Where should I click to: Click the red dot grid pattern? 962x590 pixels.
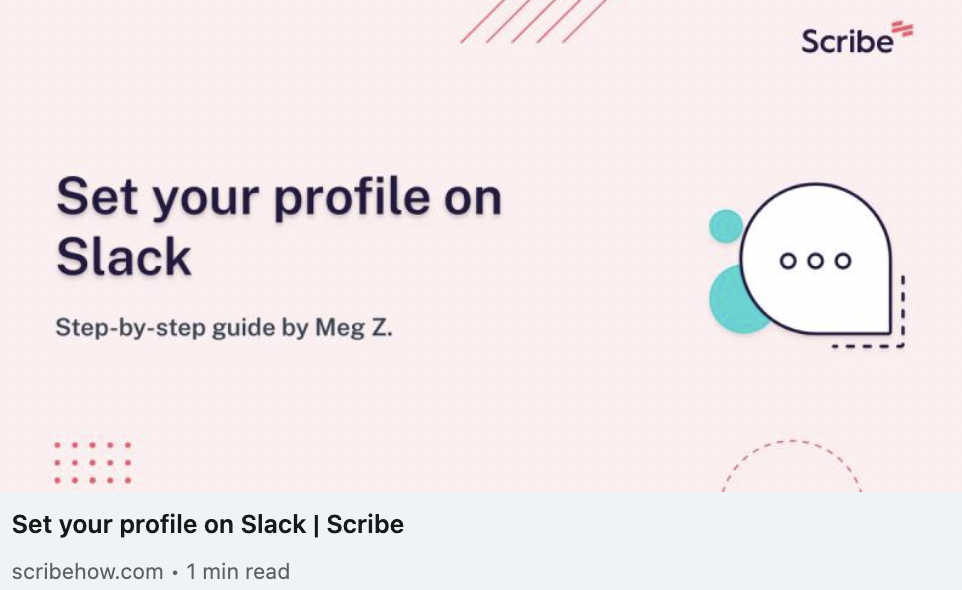[93, 462]
